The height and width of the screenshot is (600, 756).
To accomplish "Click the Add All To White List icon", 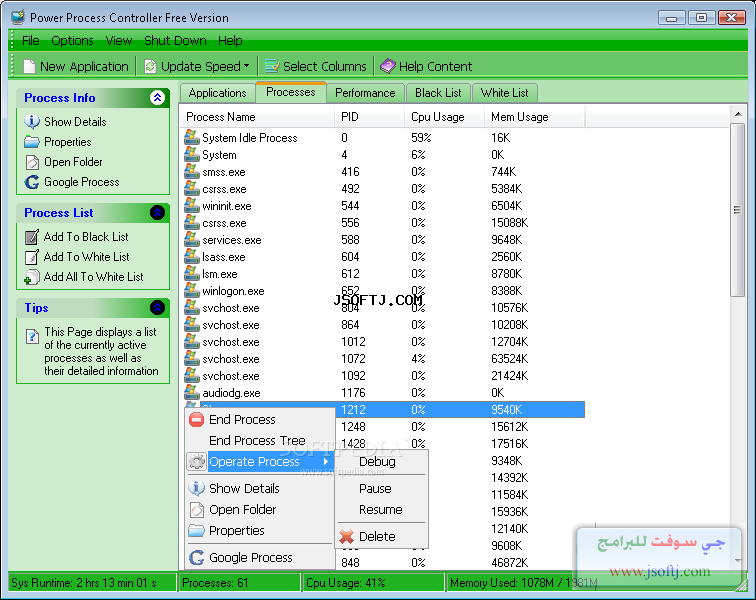I will (32, 277).
